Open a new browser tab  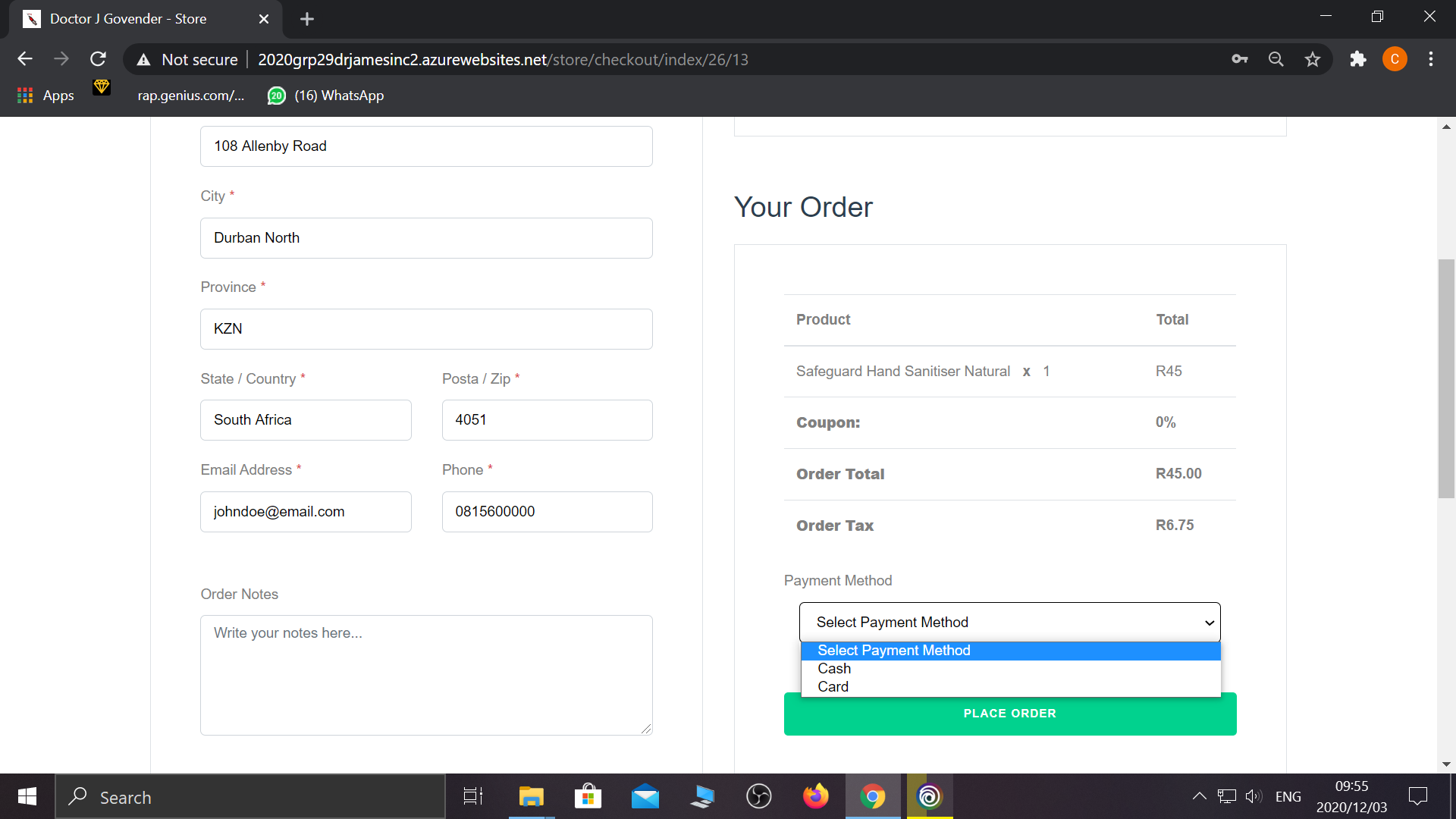[x=307, y=19]
